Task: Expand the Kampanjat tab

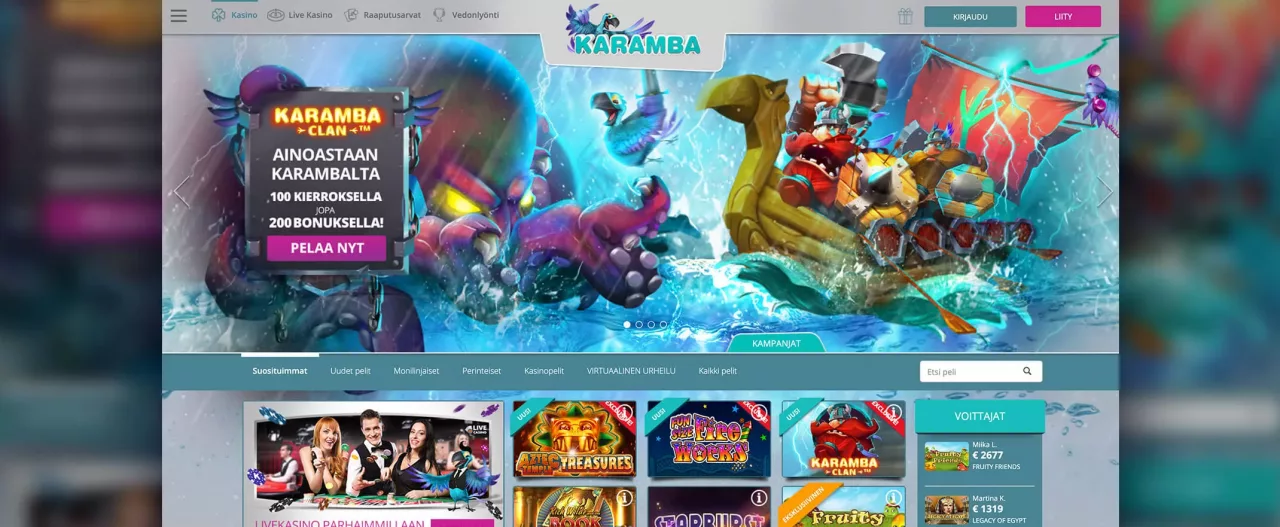Action: (777, 343)
